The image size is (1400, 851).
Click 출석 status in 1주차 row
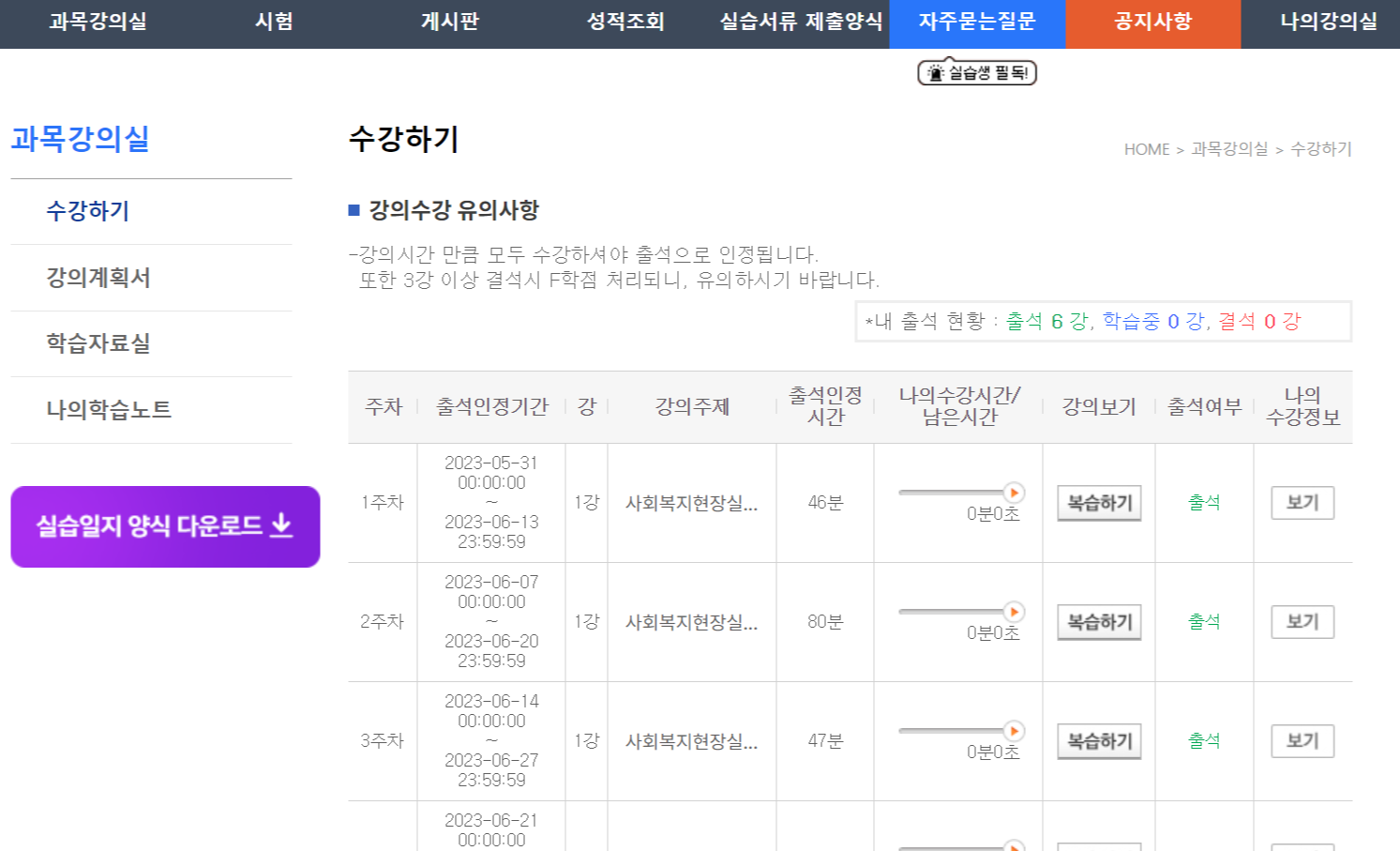pos(1204,503)
